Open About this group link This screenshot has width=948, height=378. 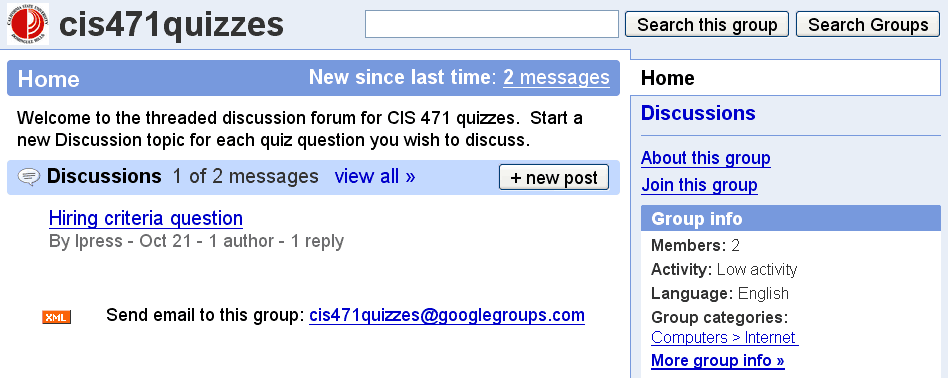[x=706, y=158]
